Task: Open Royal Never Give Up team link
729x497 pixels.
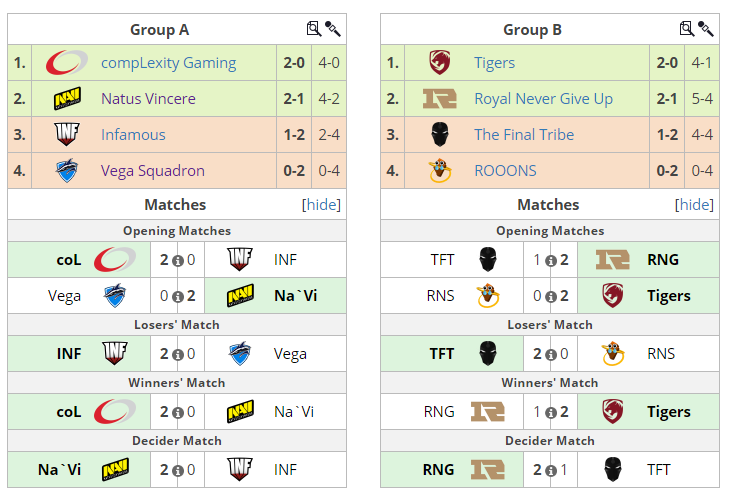Action: [543, 99]
